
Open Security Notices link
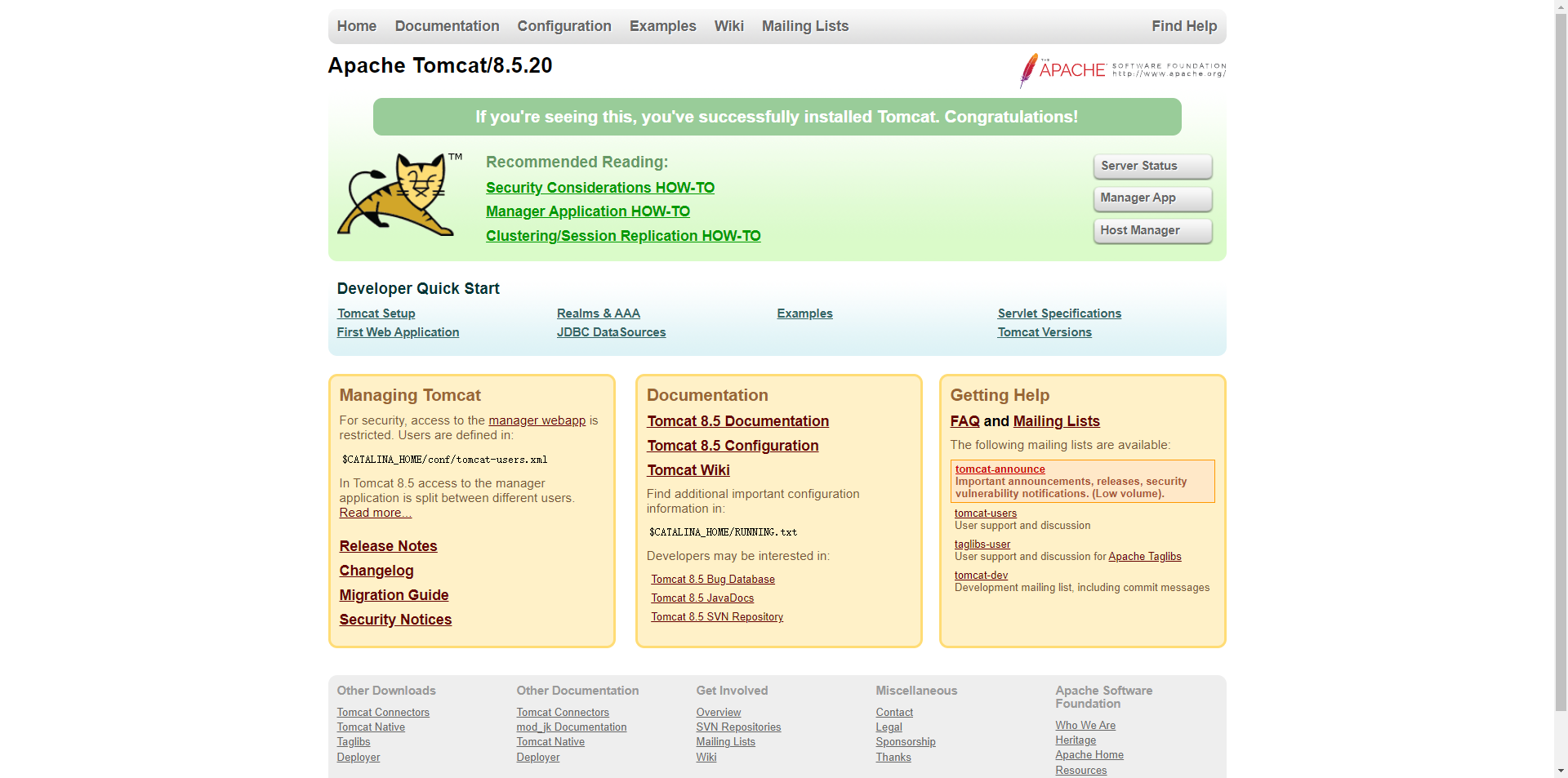coord(395,620)
